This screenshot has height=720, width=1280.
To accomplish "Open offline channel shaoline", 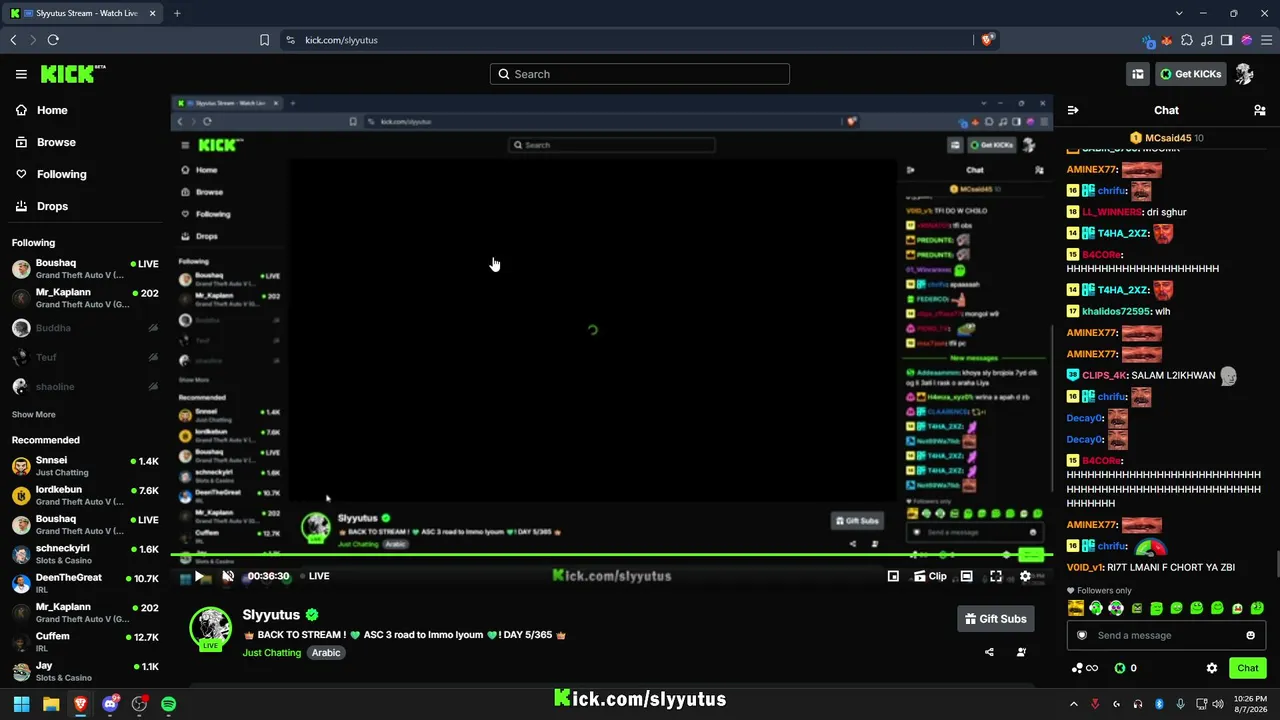I will click(x=85, y=387).
